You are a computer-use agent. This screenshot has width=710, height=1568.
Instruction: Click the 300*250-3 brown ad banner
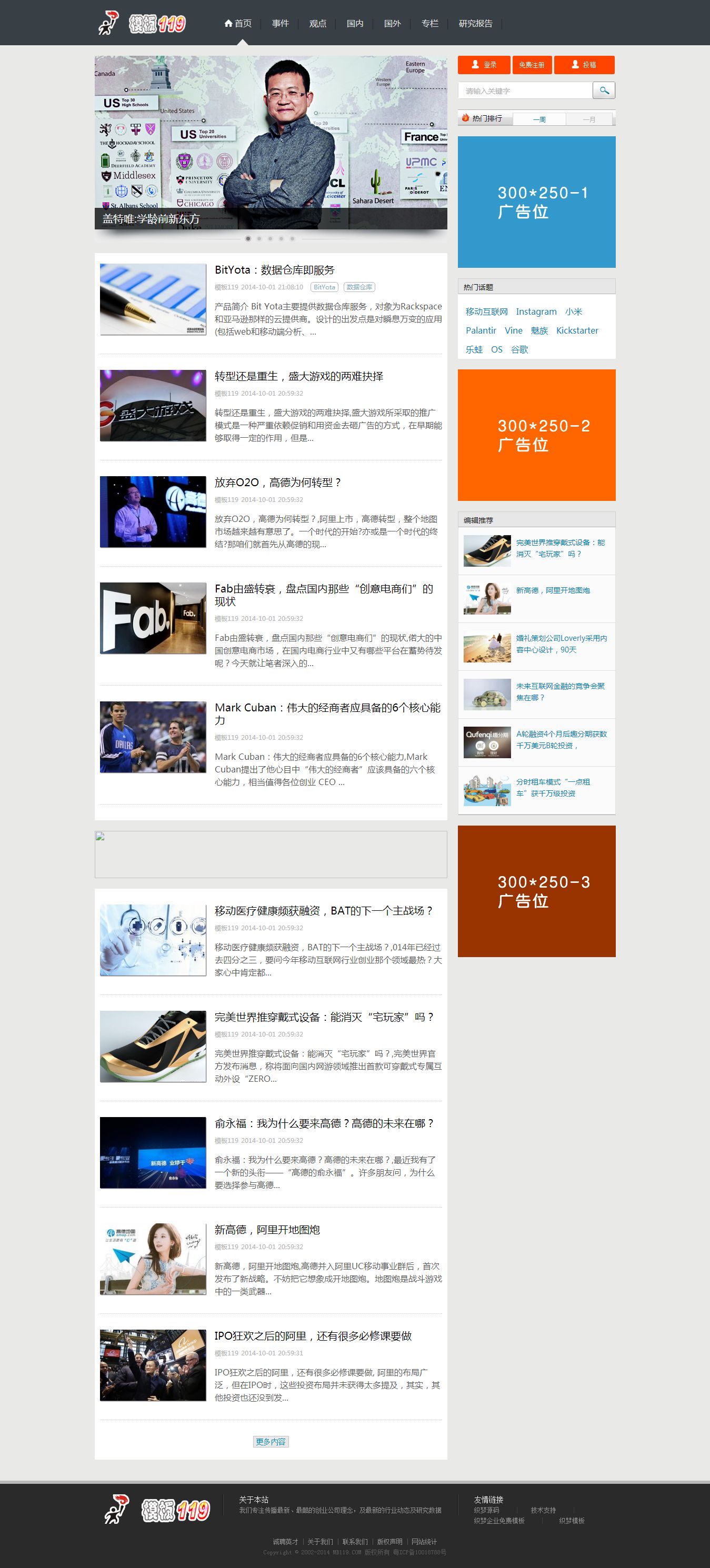tap(536, 891)
